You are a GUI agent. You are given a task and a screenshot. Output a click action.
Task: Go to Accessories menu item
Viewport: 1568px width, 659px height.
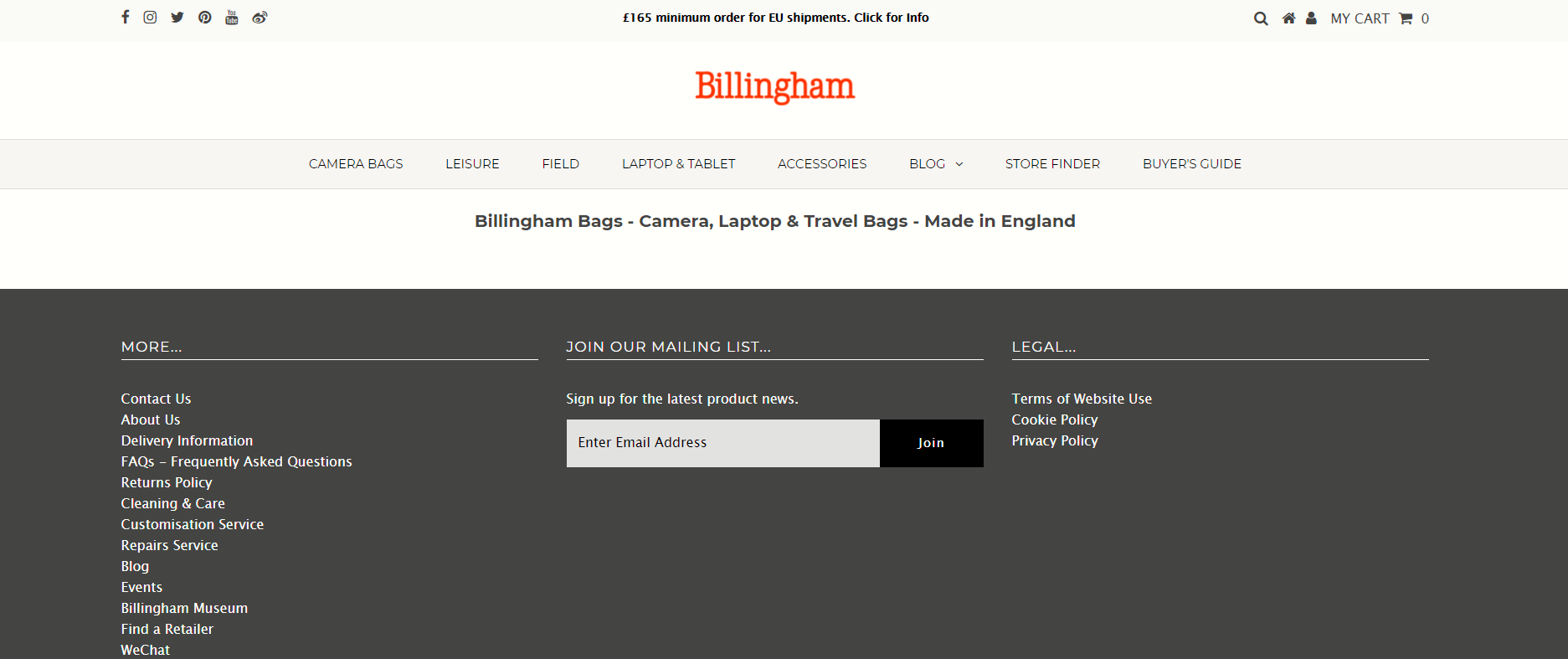coord(822,164)
